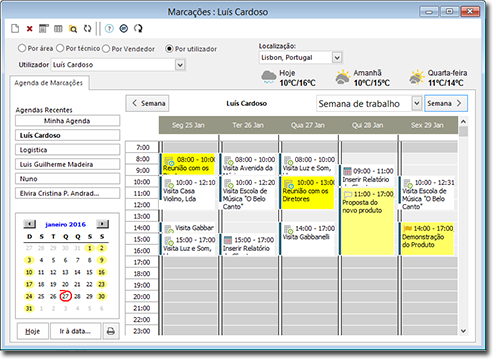Open the calendar table view icon
The image size is (496, 363).
44,29
